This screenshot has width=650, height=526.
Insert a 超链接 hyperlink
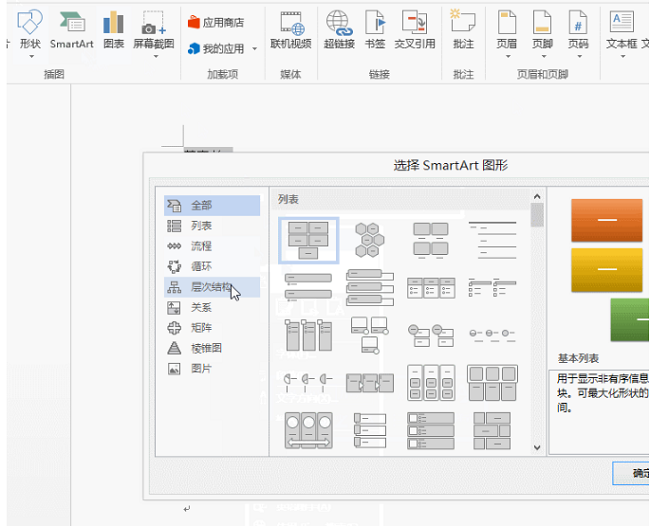pyautogui.click(x=339, y=30)
